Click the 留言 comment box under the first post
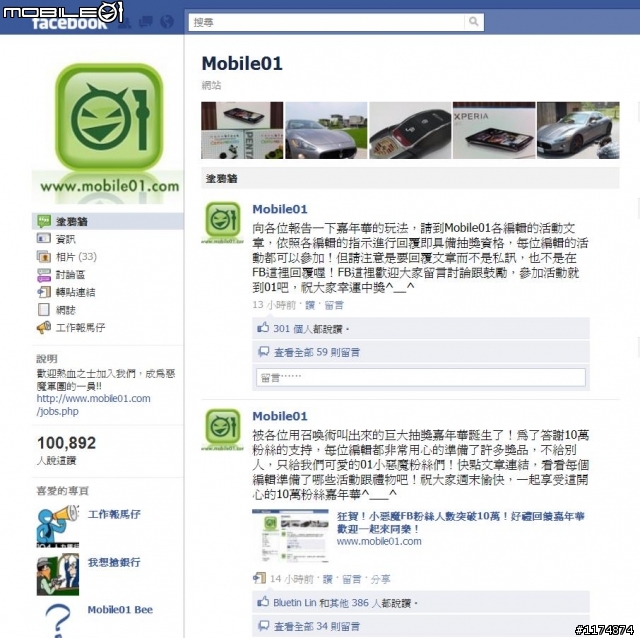This screenshot has width=640, height=638. click(421, 378)
